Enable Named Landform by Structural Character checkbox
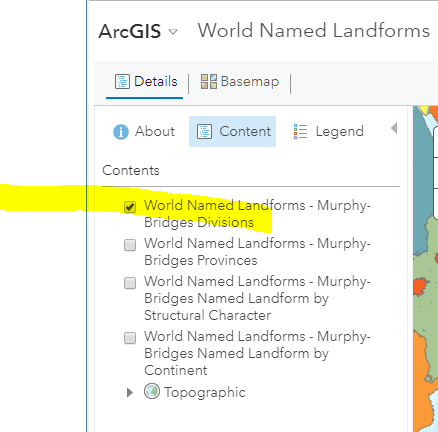The height and width of the screenshot is (432, 438). click(130, 283)
